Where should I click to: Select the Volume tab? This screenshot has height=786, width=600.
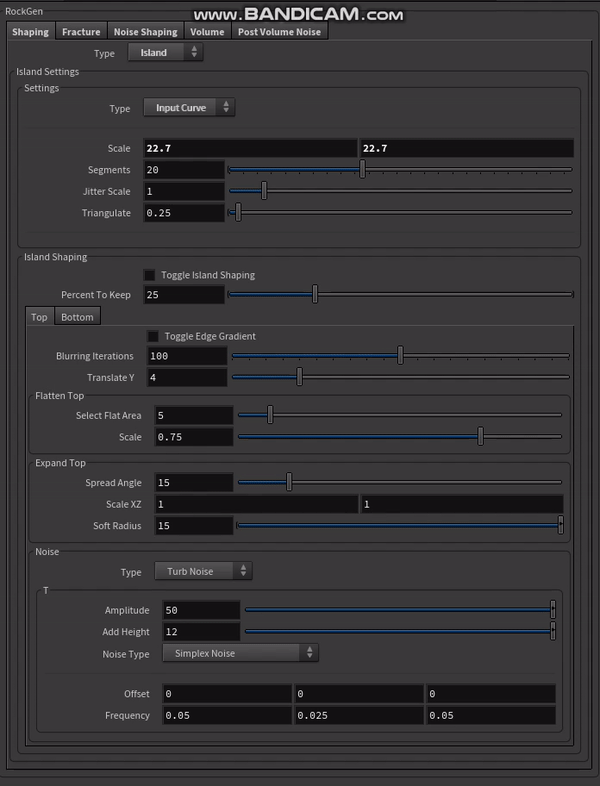click(x=207, y=32)
